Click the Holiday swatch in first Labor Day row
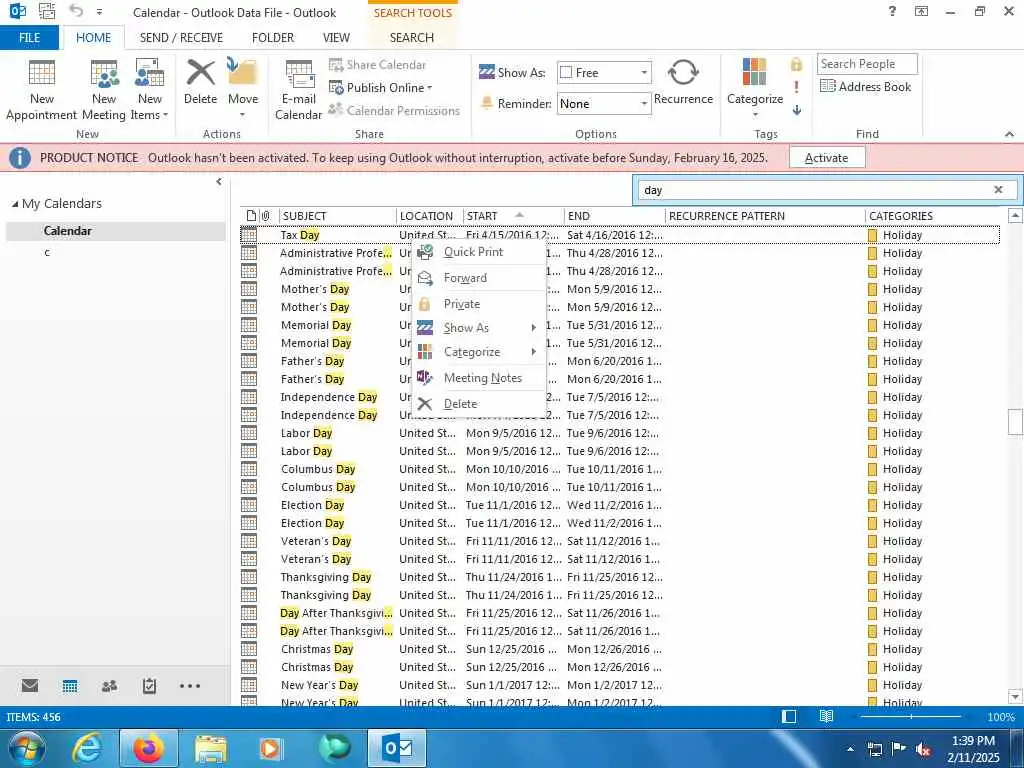The height and width of the screenshot is (768, 1024). 872,433
